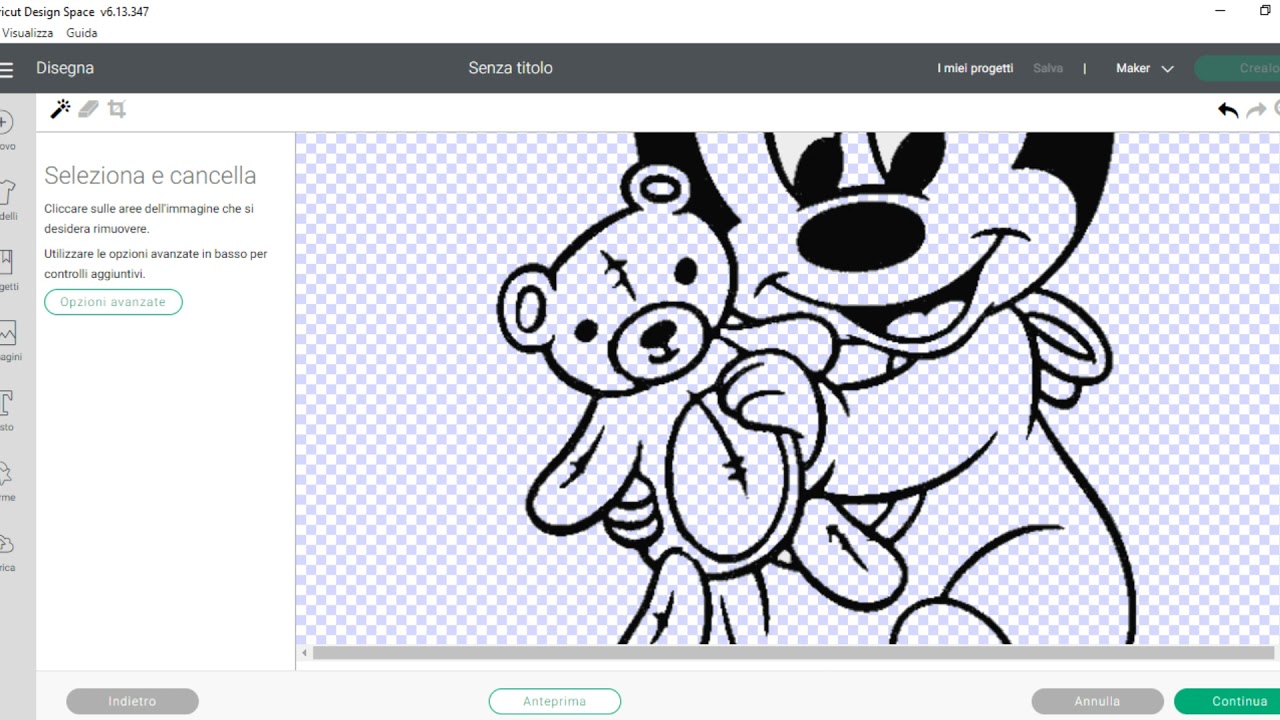The image size is (1280, 720).
Task: Click the Redo arrow
Action: pyautogui.click(x=1256, y=110)
